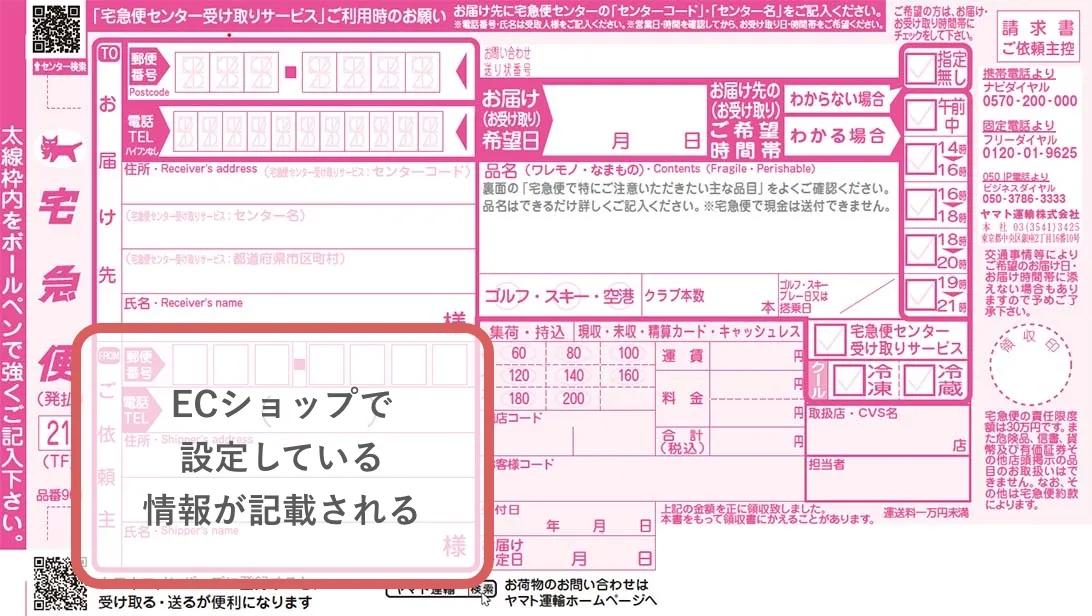Image resolution: width=1092 pixels, height=616 pixels.
Task: Click ビジネスダイヤル number 050-3786-3333
Action: 1024,198
